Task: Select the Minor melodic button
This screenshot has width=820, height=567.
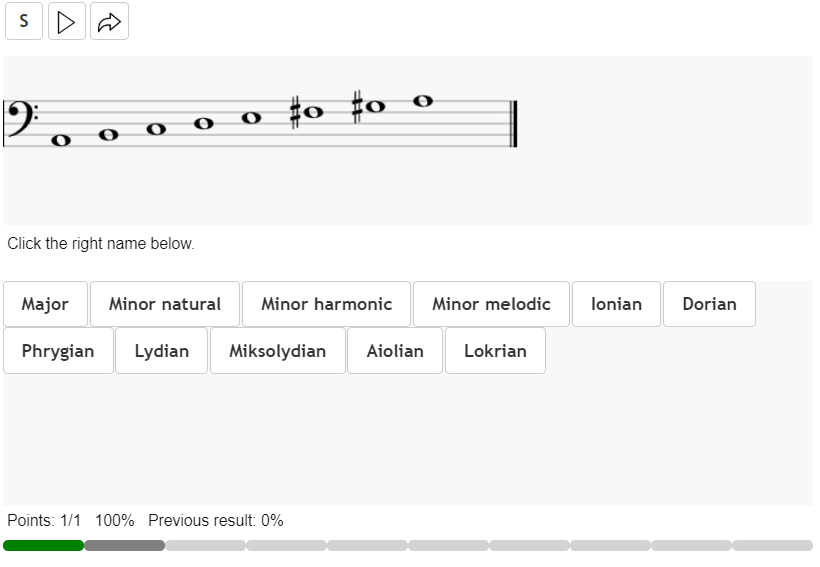Action: pyautogui.click(x=491, y=304)
